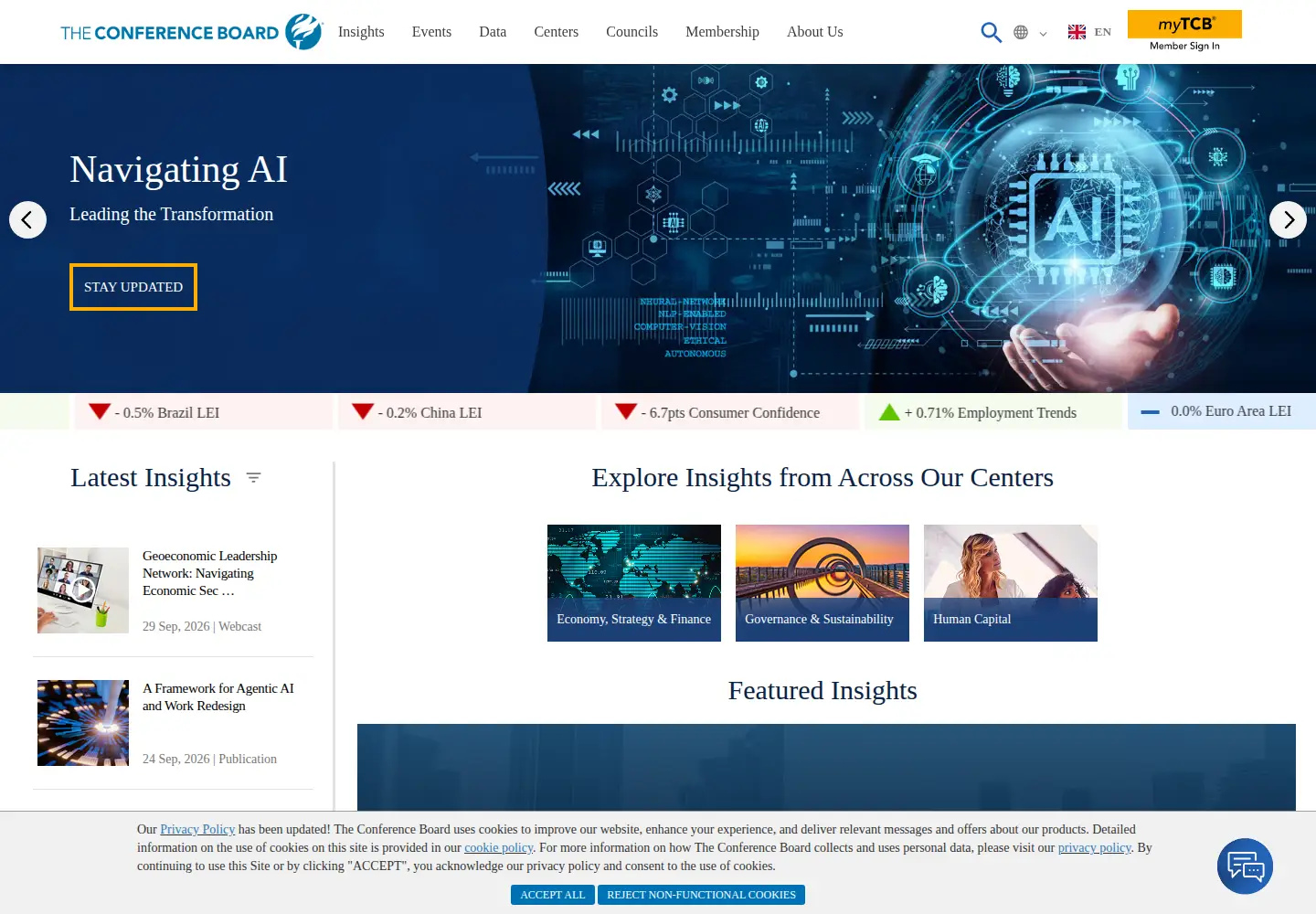The height and width of the screenshot is (914, 1316).
Task: Open the Geoeconomic Leadership Network webcast thumbnail
Action: pyautogui.click(x=83, y=590)
